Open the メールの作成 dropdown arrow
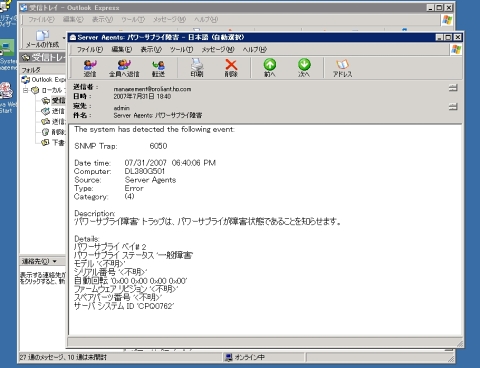Viewport: 480px width, 368px height. pyautogui.click(x=64, y=38)
